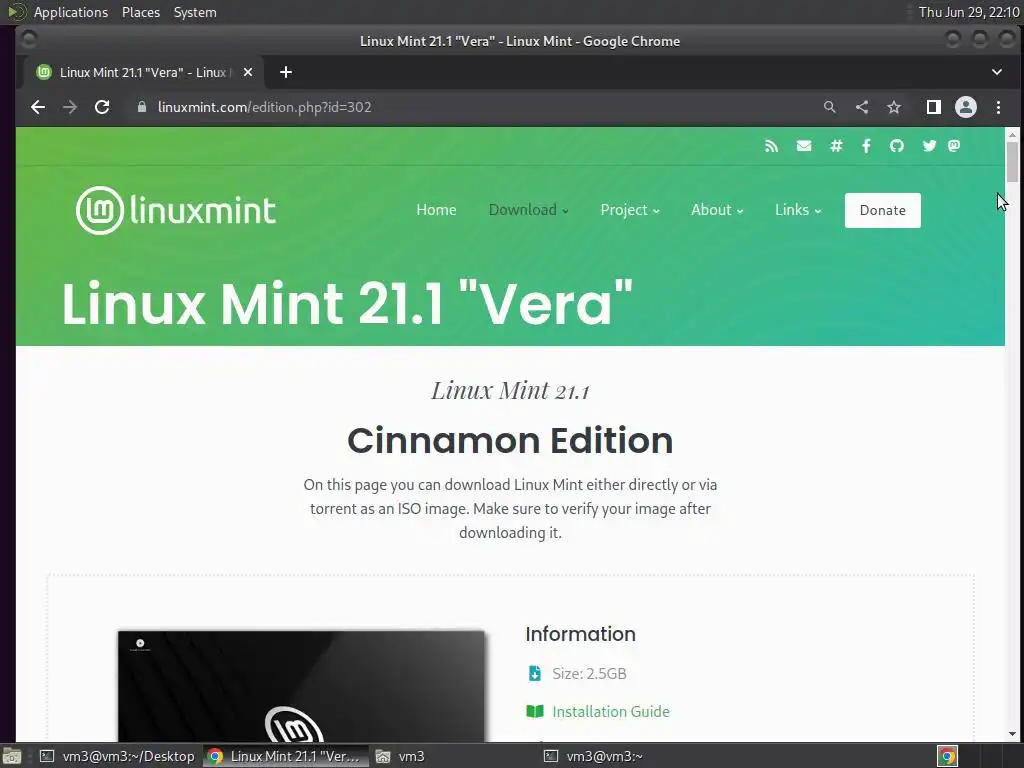Click the scrollbar down arrow
The height and width of the screenshot is (768, 1024).
click(1012, 734)
